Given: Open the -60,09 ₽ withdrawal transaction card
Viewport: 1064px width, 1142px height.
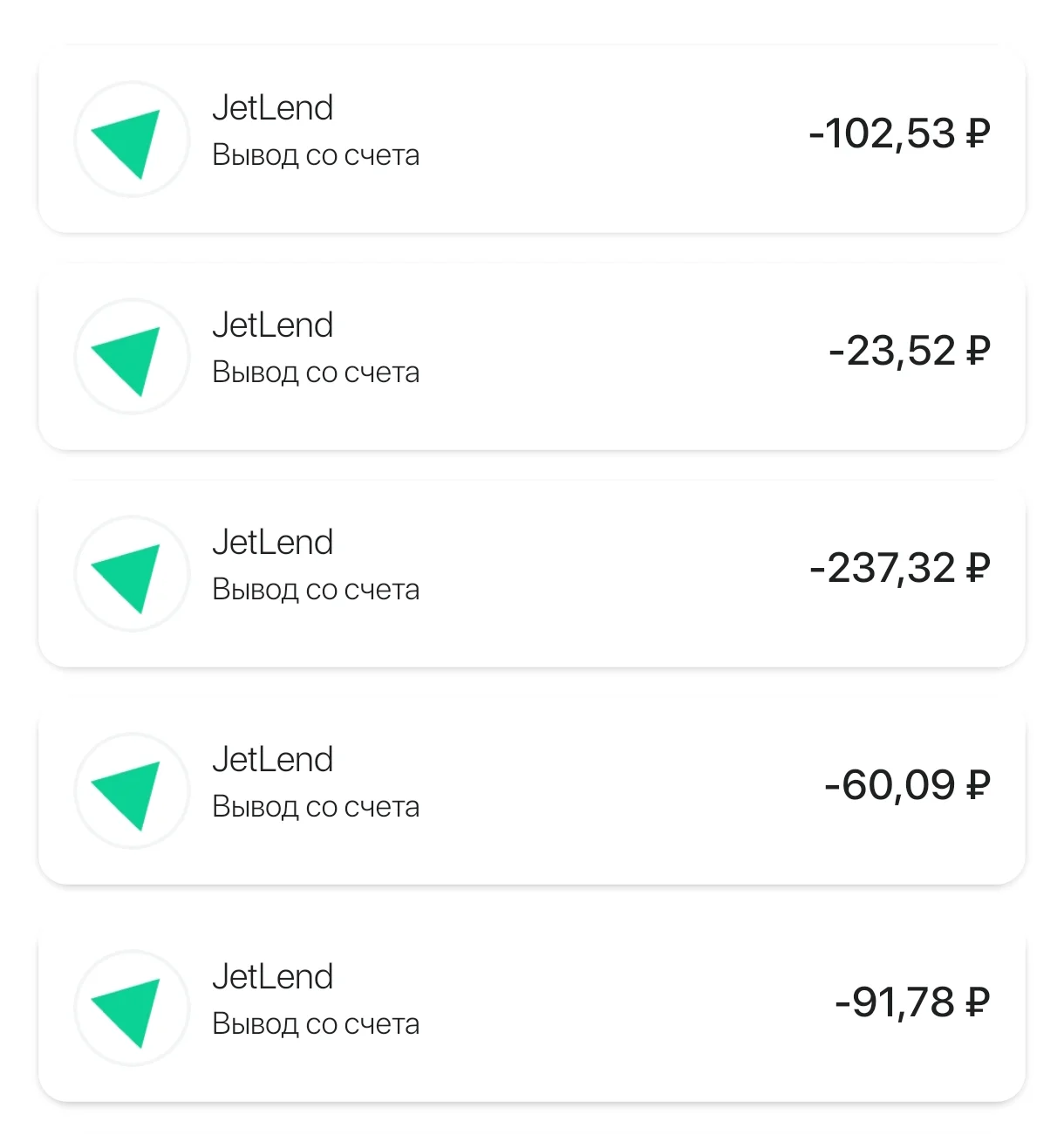Looking at the screenshot, I should (x=532, y=791).
